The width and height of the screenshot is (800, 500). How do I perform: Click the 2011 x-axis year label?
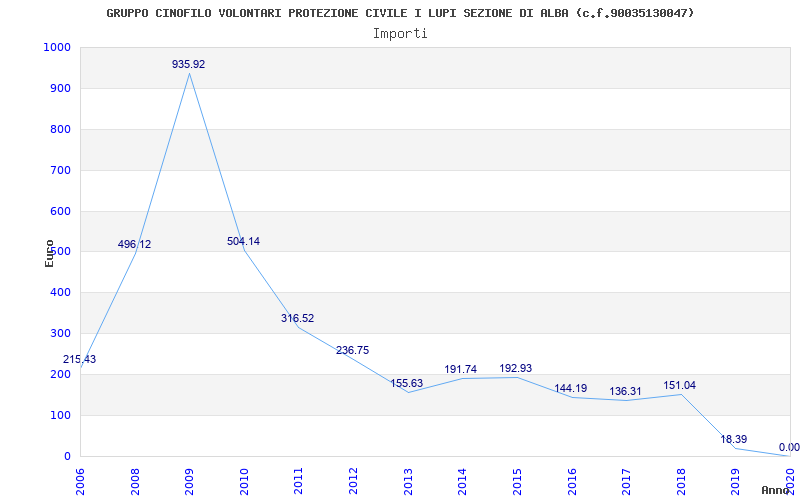click(x=298, y=481)
